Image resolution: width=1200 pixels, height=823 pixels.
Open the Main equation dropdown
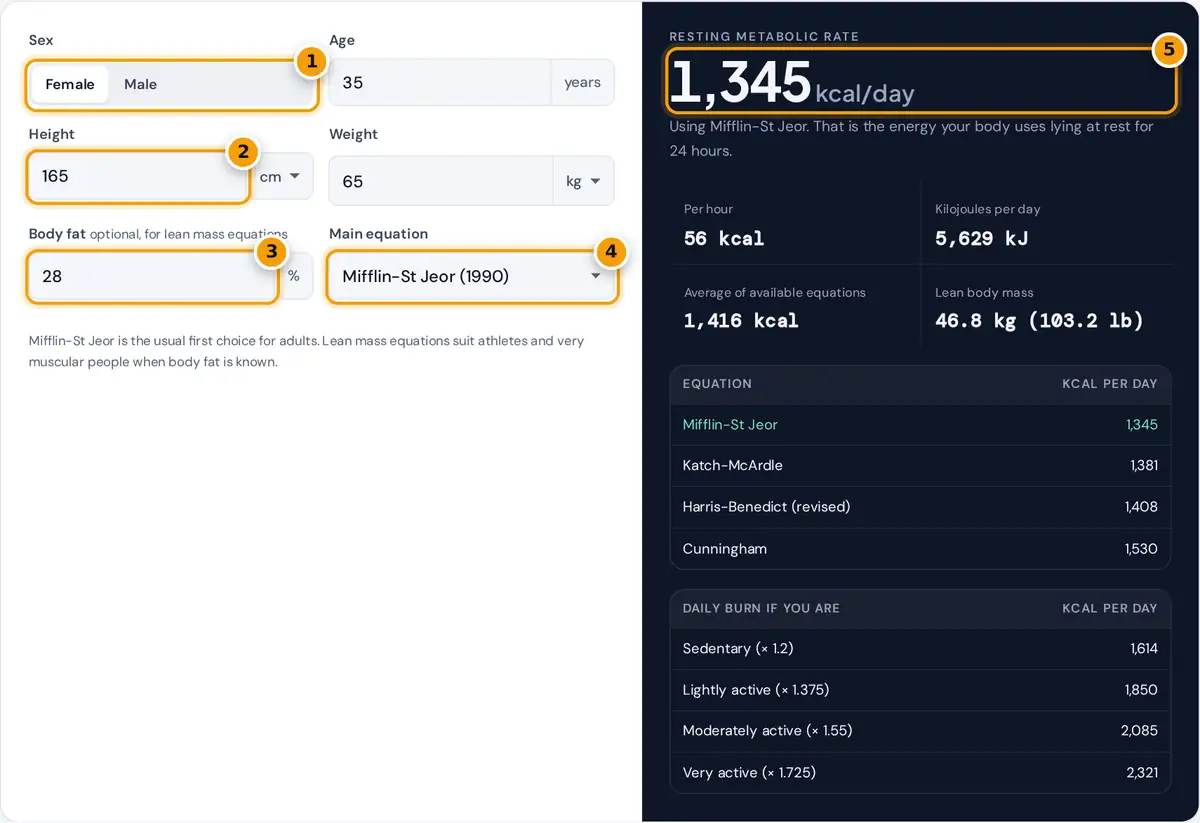472,276
